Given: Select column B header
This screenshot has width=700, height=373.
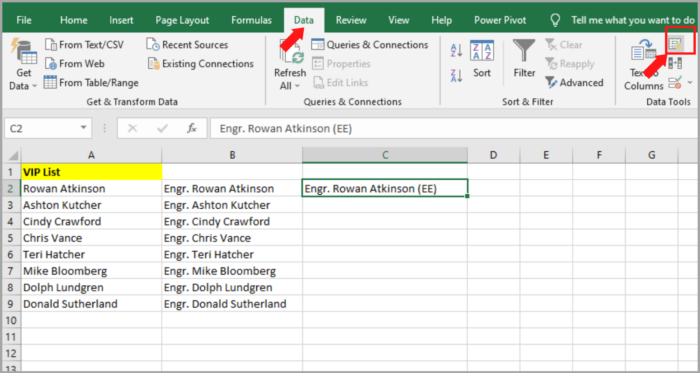Looking at the screenshot, I should pos(232,155).
